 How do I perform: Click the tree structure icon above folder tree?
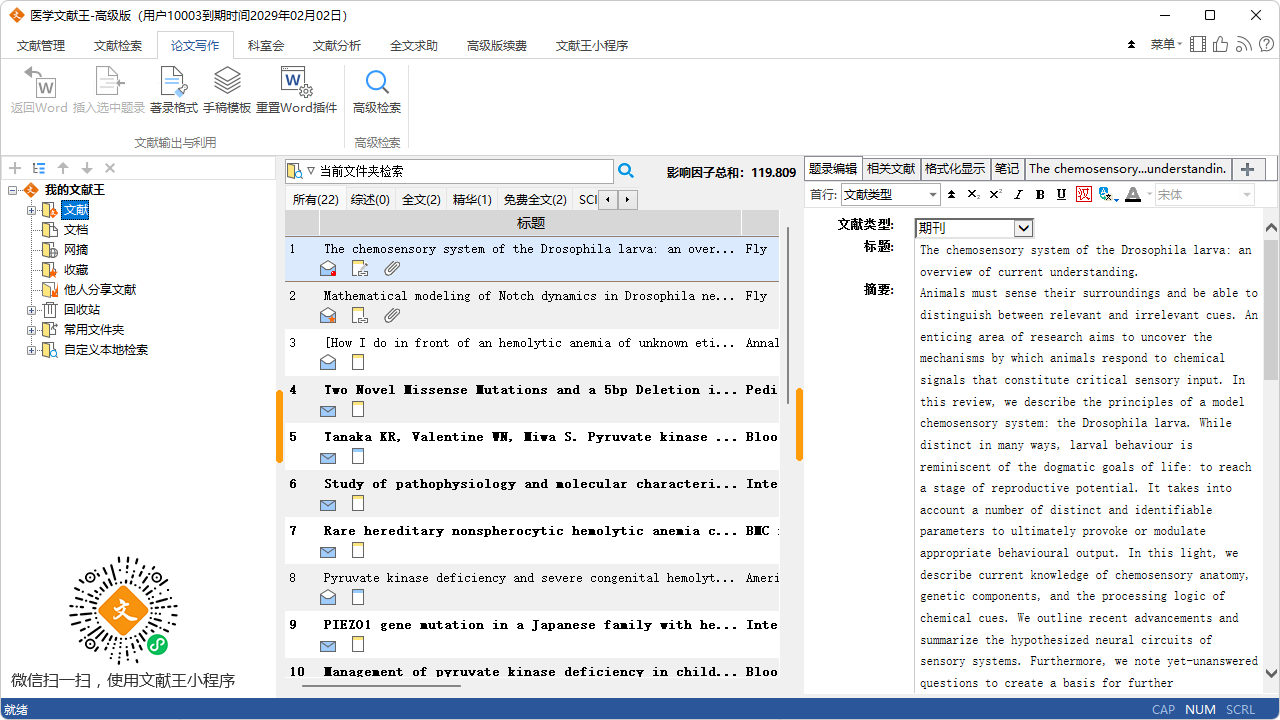(39, 169)
